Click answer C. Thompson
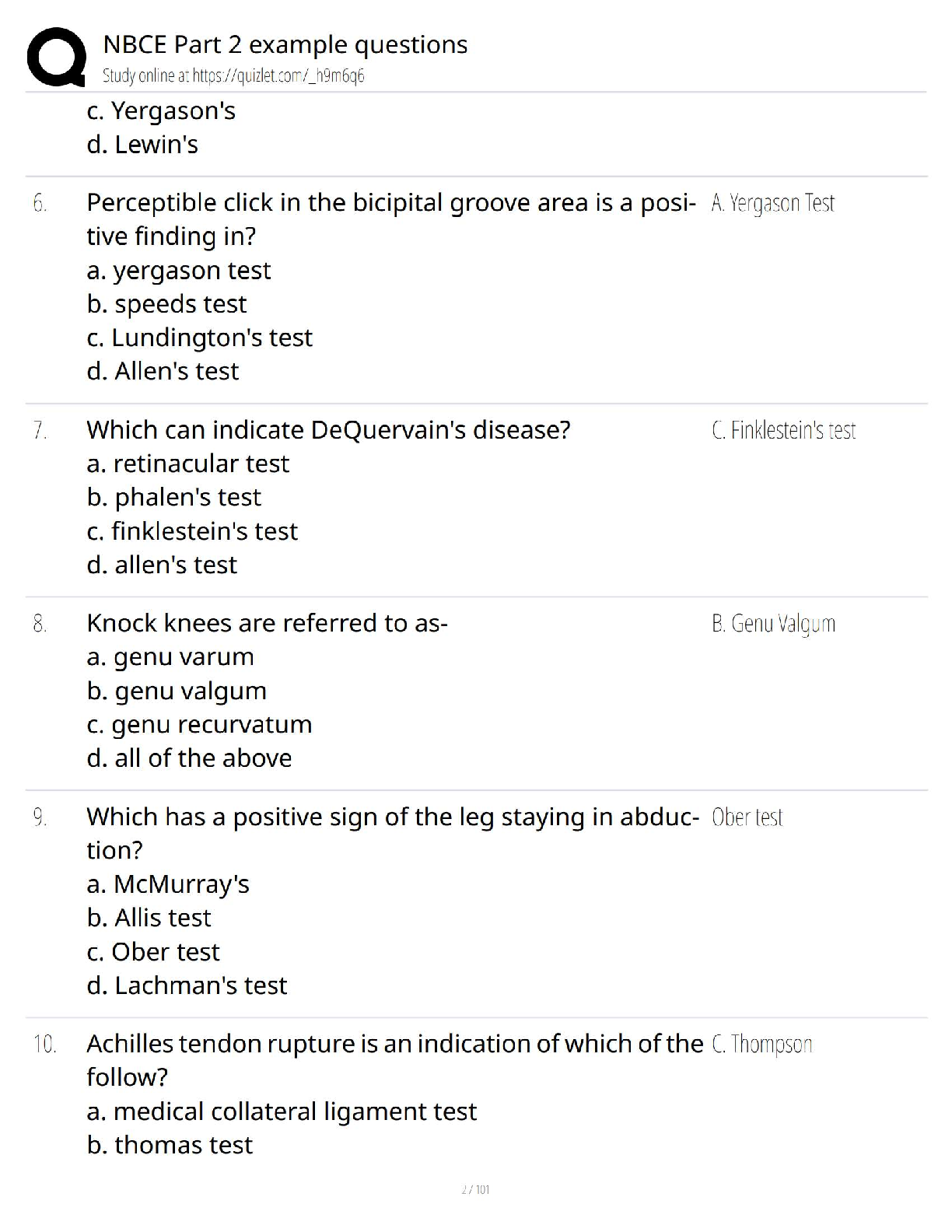This screenshot has height=1232, width=952. pos(761,1044)
